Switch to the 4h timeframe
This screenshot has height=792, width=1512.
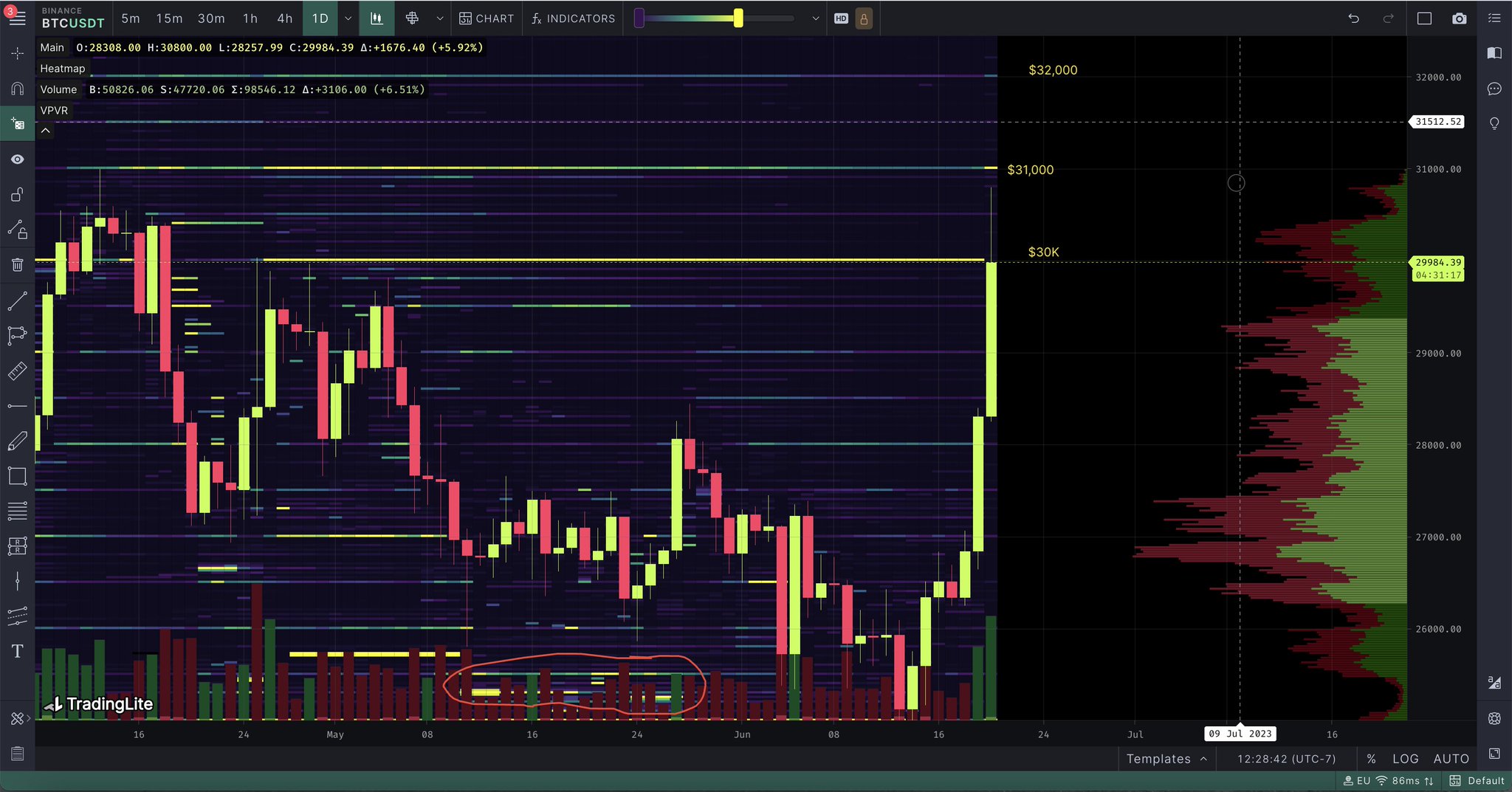[285, 18]
